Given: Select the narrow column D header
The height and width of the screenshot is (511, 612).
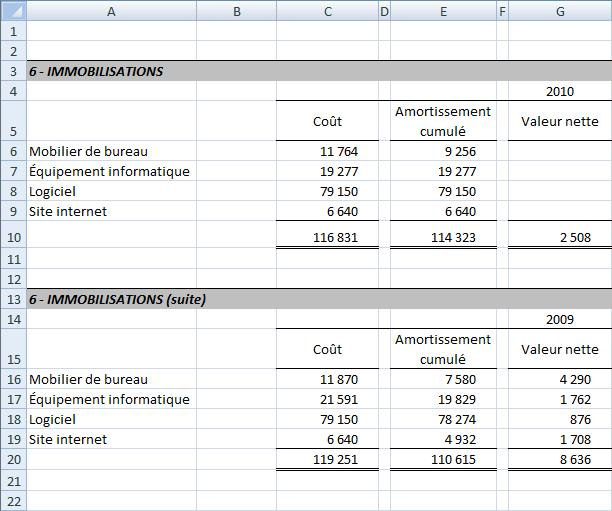Looking at the screenshot, I should tap(384, 11).
